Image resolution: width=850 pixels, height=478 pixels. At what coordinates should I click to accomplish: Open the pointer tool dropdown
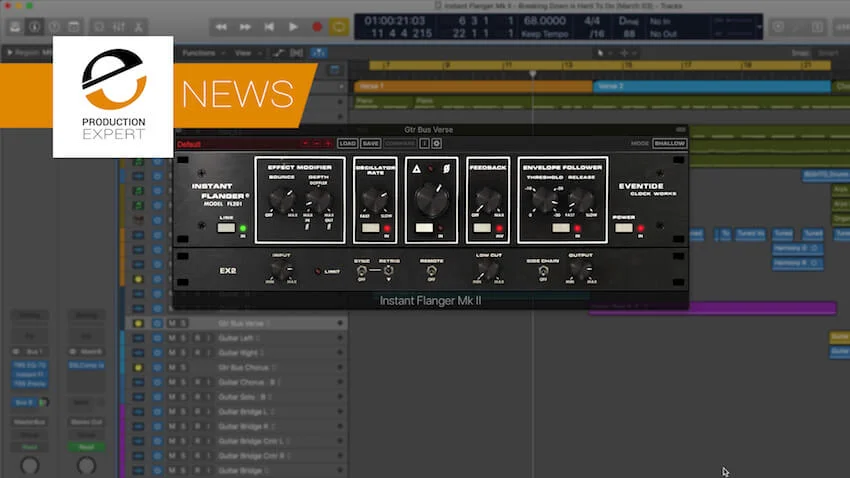tap(603, 53)
